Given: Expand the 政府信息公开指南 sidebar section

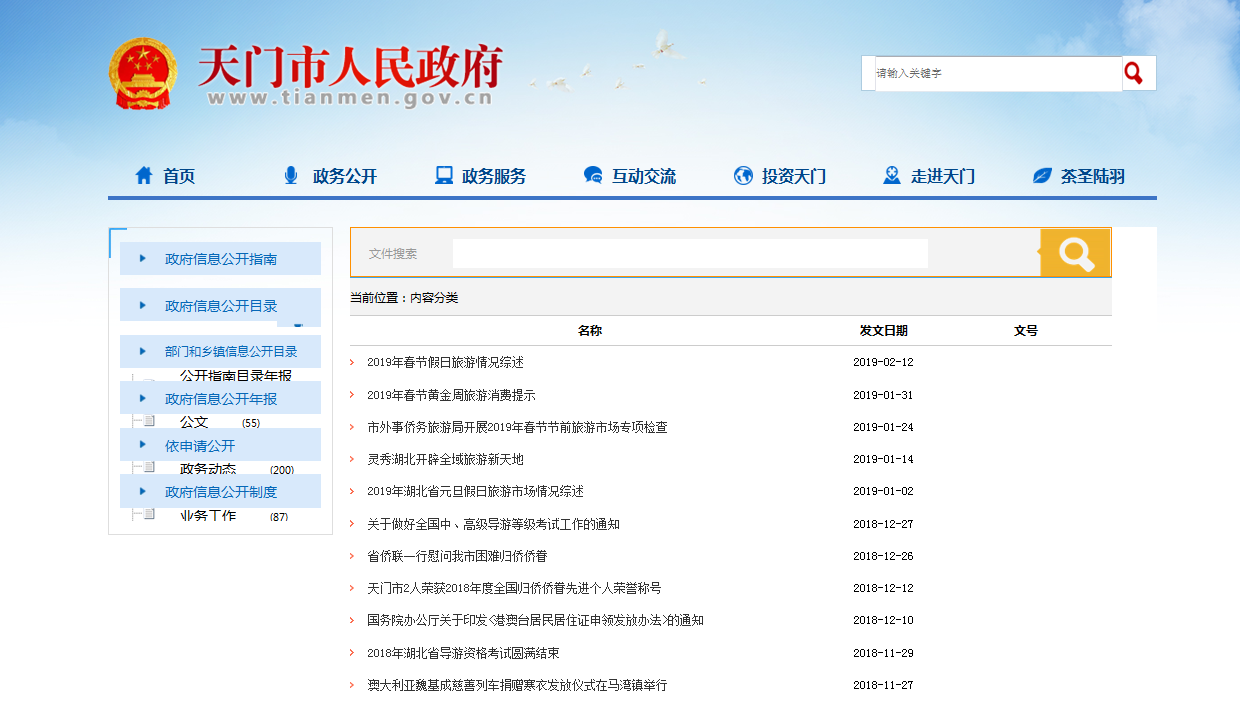Looking at the screenshot, I should [x=220, y=259].
